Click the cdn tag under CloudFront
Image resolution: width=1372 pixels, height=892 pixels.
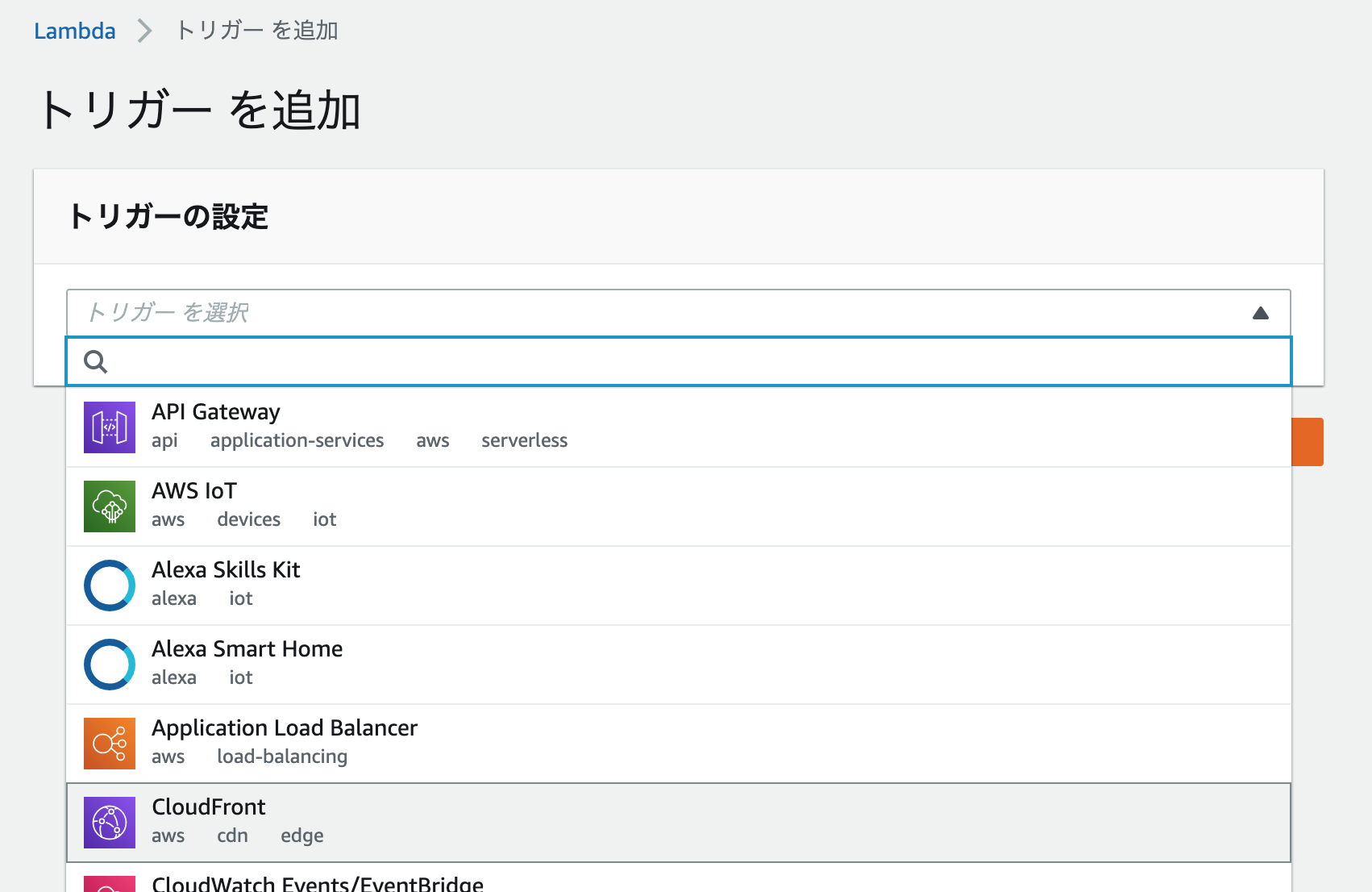coord(233,836)
